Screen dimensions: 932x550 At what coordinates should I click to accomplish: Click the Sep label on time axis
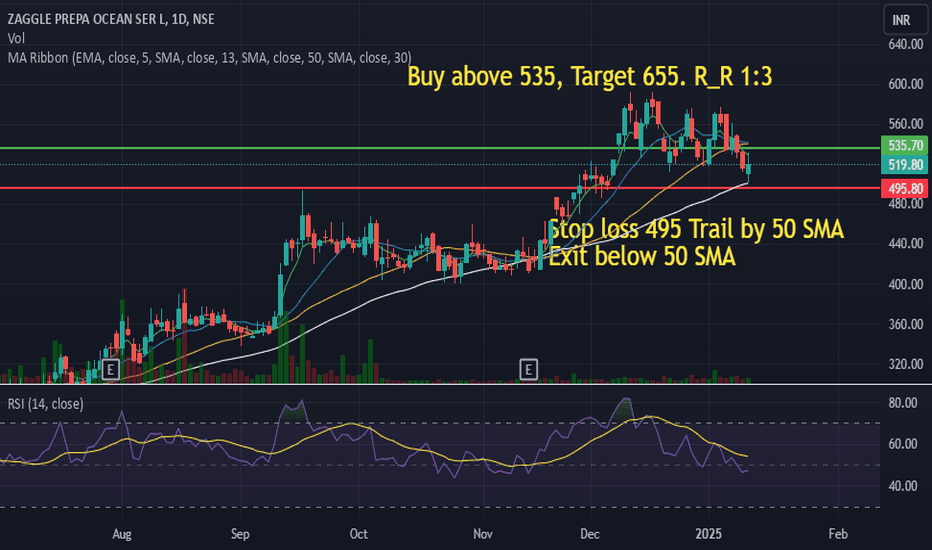pyautogui.click(x=240, y=534)
